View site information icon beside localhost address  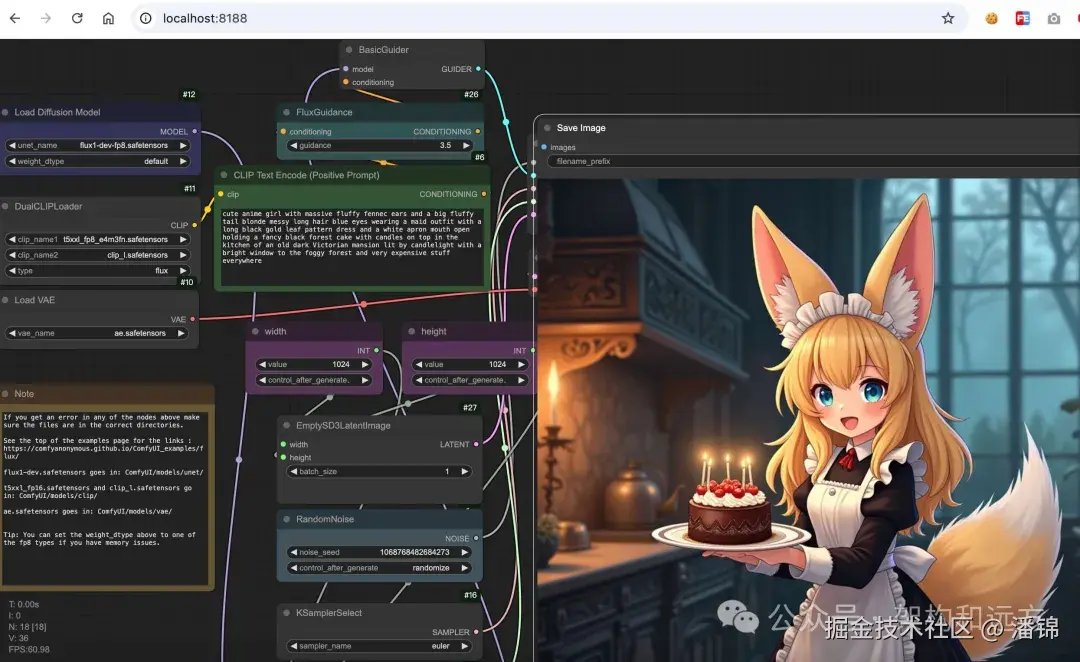click(x=146, y=19)
